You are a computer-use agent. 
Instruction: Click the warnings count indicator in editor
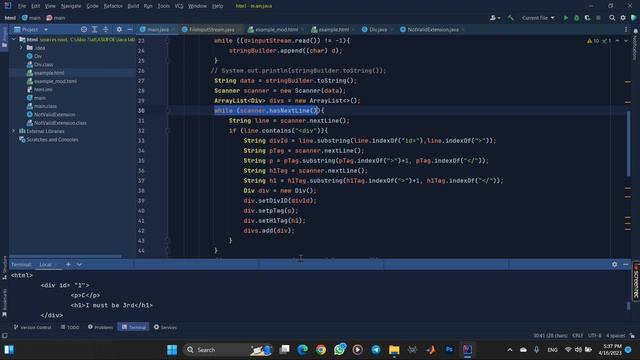coord(593,41)
